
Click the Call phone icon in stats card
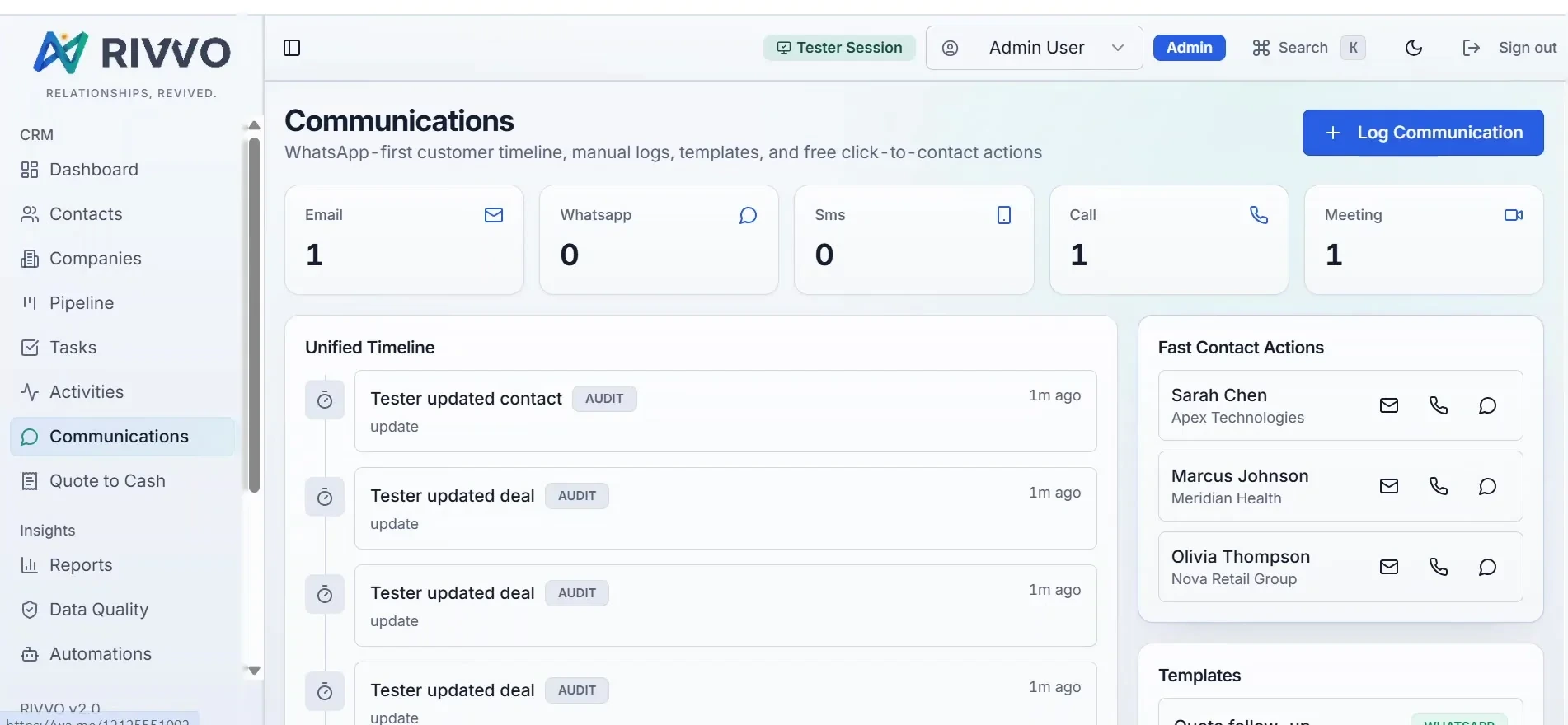click(1259, 215)
